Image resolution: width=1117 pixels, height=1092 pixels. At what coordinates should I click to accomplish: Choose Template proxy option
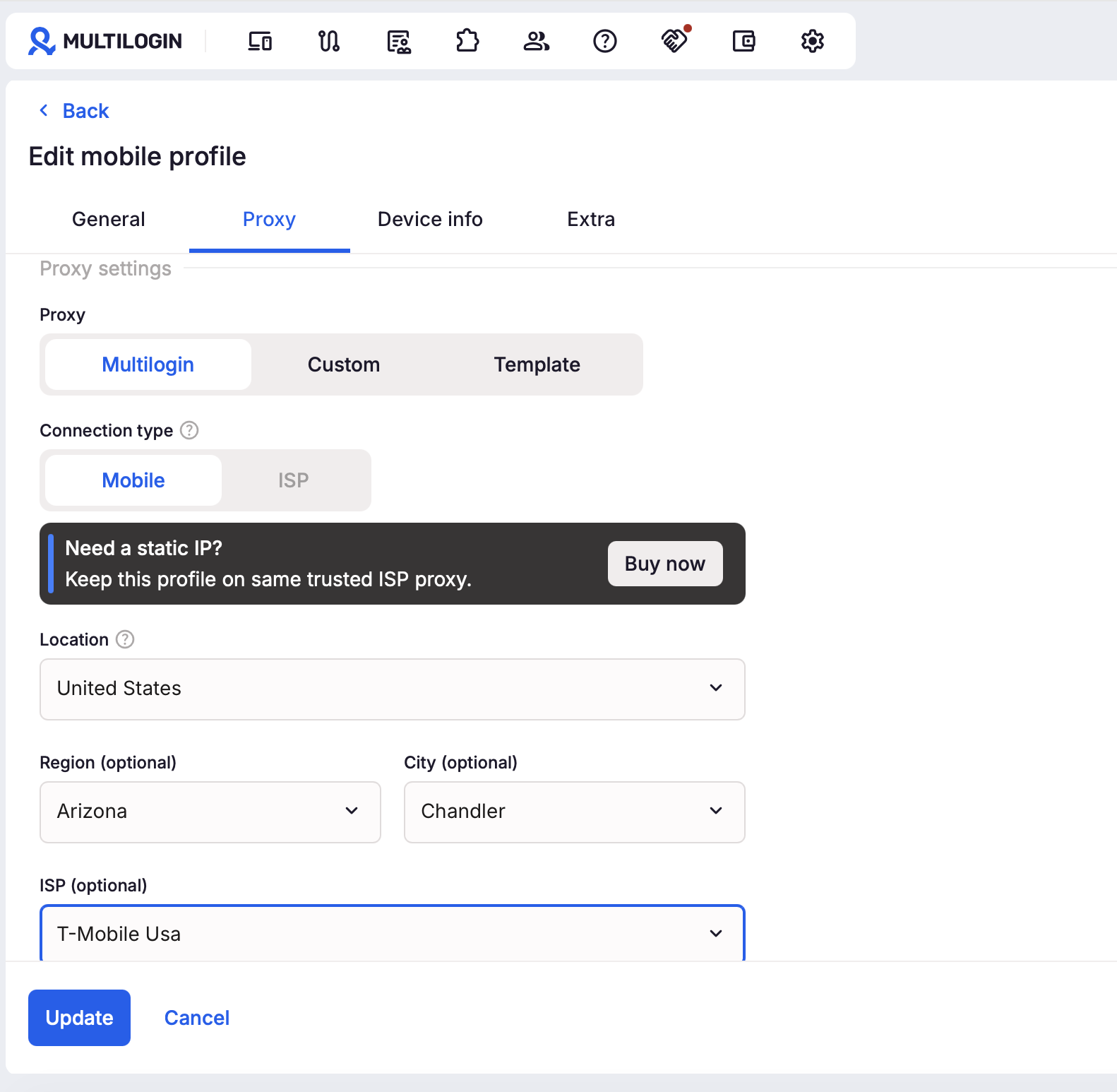[537, 364]
